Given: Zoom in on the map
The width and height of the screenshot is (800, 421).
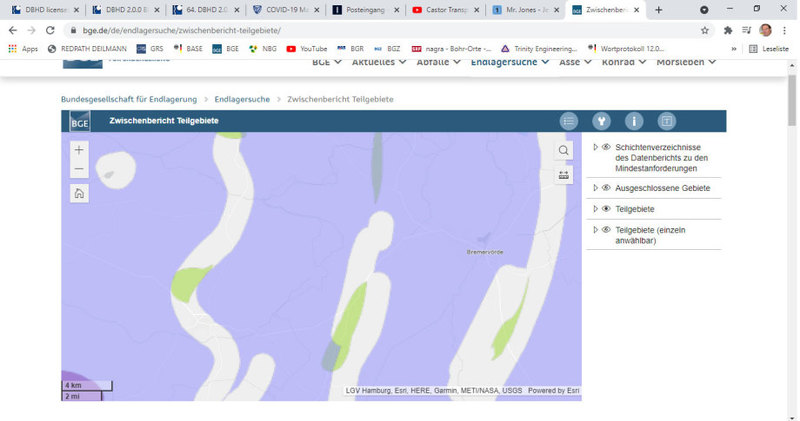Looking at the screenshot, I should (79, 149).
